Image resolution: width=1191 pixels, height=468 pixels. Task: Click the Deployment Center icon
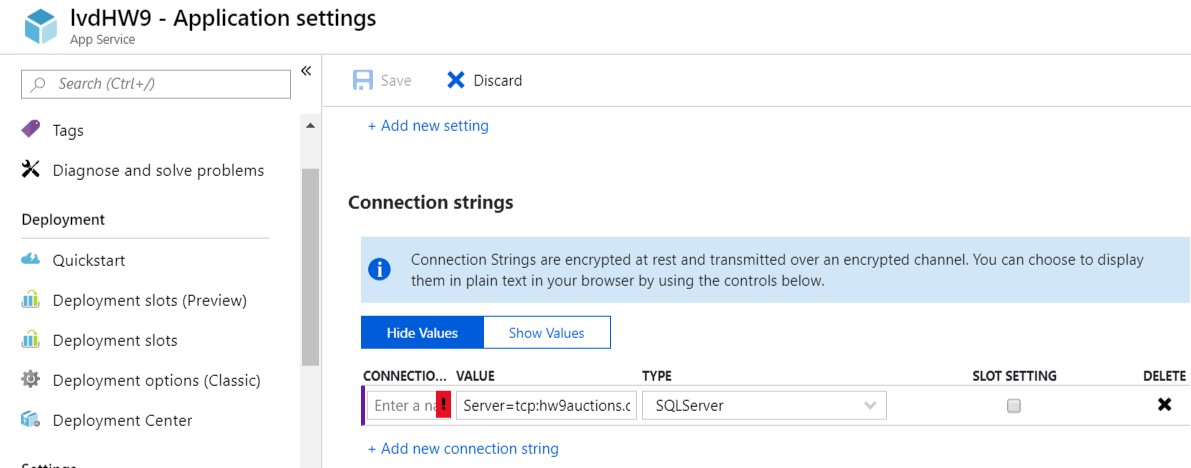[31, 420]
